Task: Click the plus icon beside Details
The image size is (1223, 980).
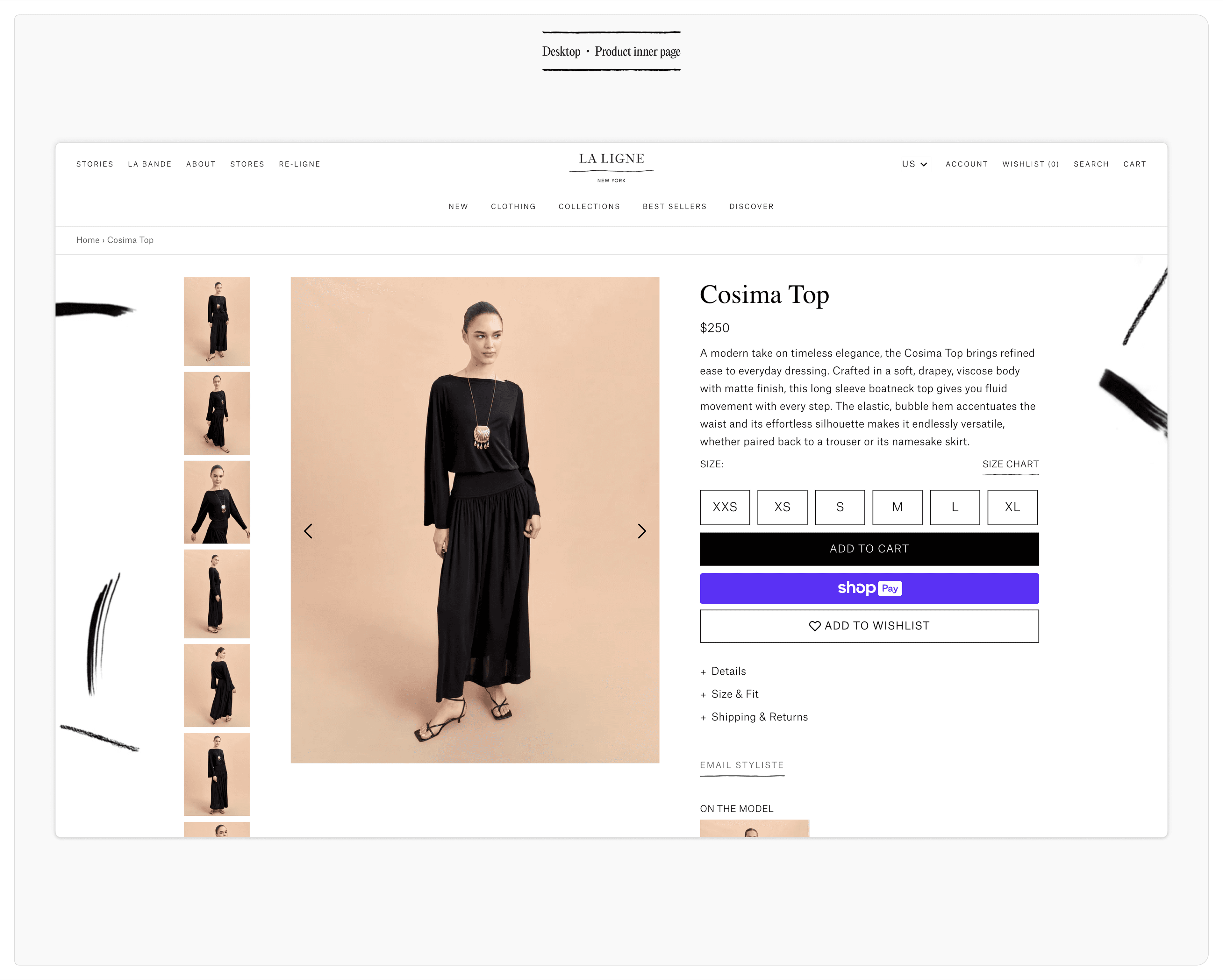Action: pyautogui.click(x=704, y=672)
